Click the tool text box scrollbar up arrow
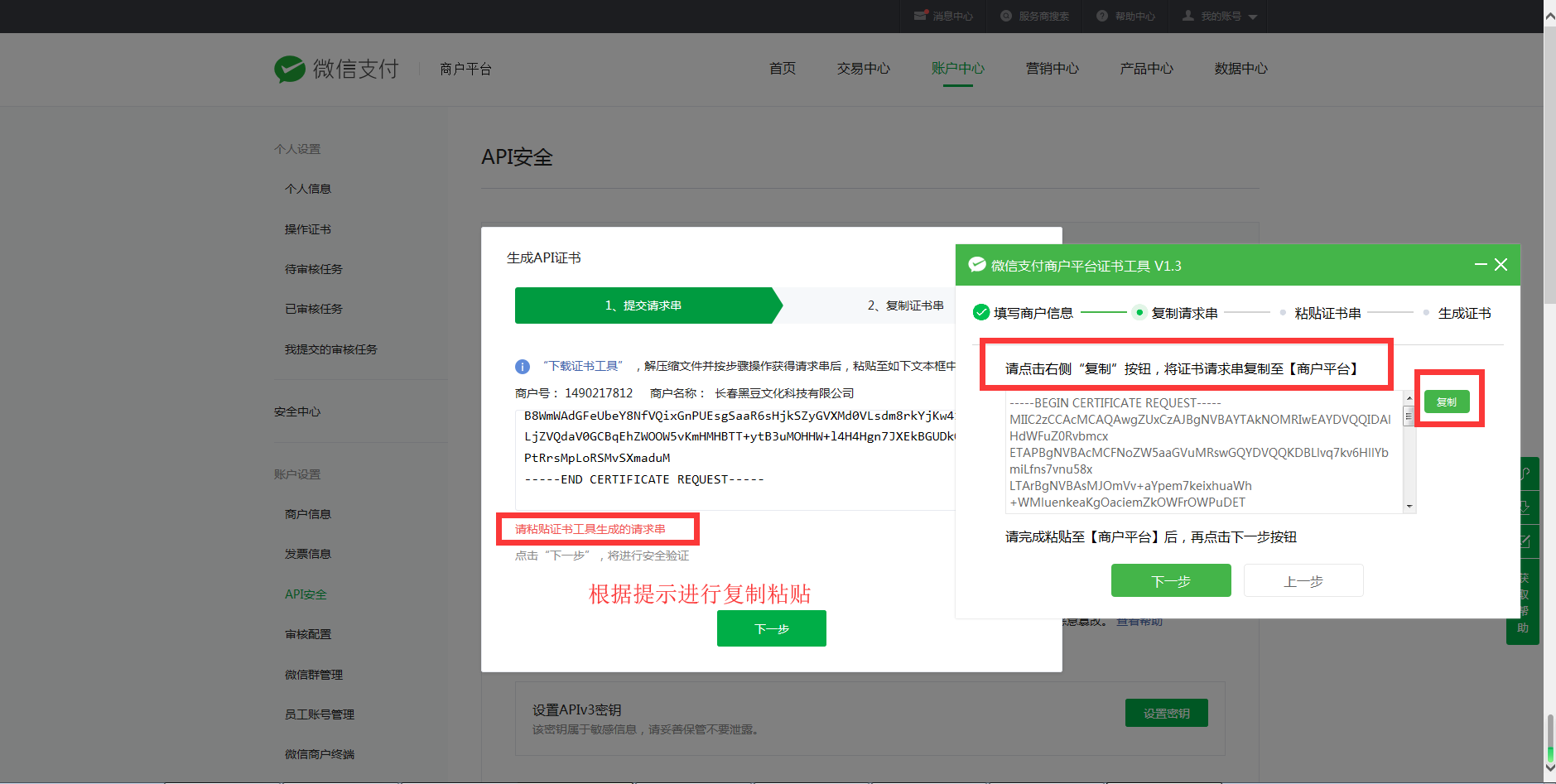Image resolution: width=1556 pixels, height=784 pixels. [x=1409, y=398]
